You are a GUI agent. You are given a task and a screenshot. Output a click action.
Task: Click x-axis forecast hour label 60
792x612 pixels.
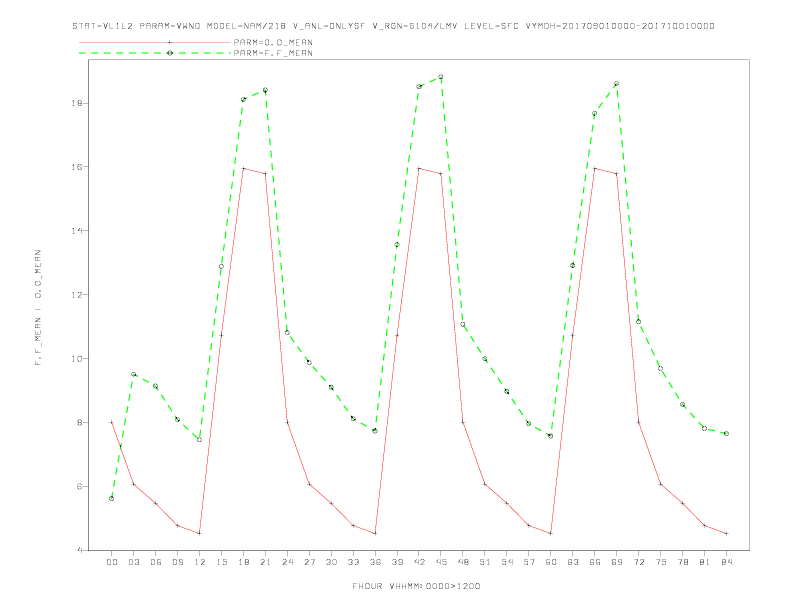(551, 562)
